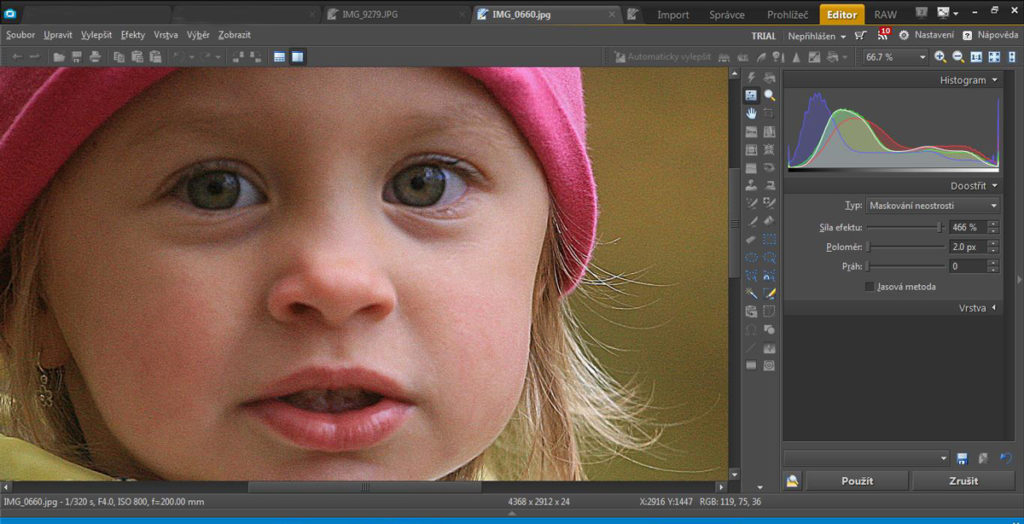
Task: Click the blue reset arrow icon
Action: (1005, 458)
